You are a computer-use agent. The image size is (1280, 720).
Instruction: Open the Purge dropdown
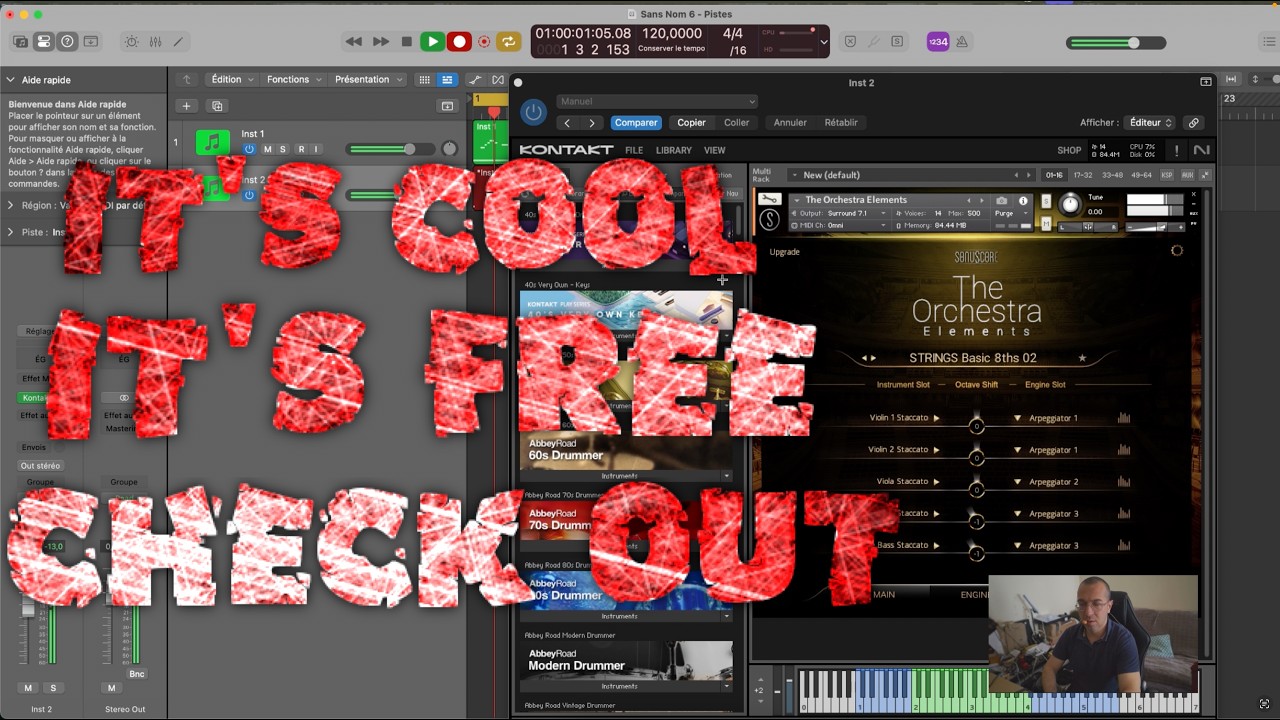point(1009,213)
